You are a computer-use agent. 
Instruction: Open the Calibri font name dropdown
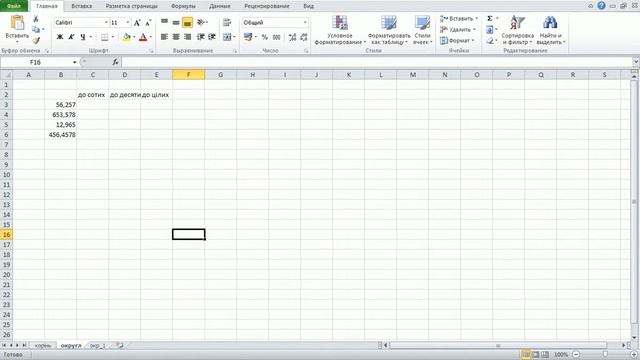[x=106, y=23]
